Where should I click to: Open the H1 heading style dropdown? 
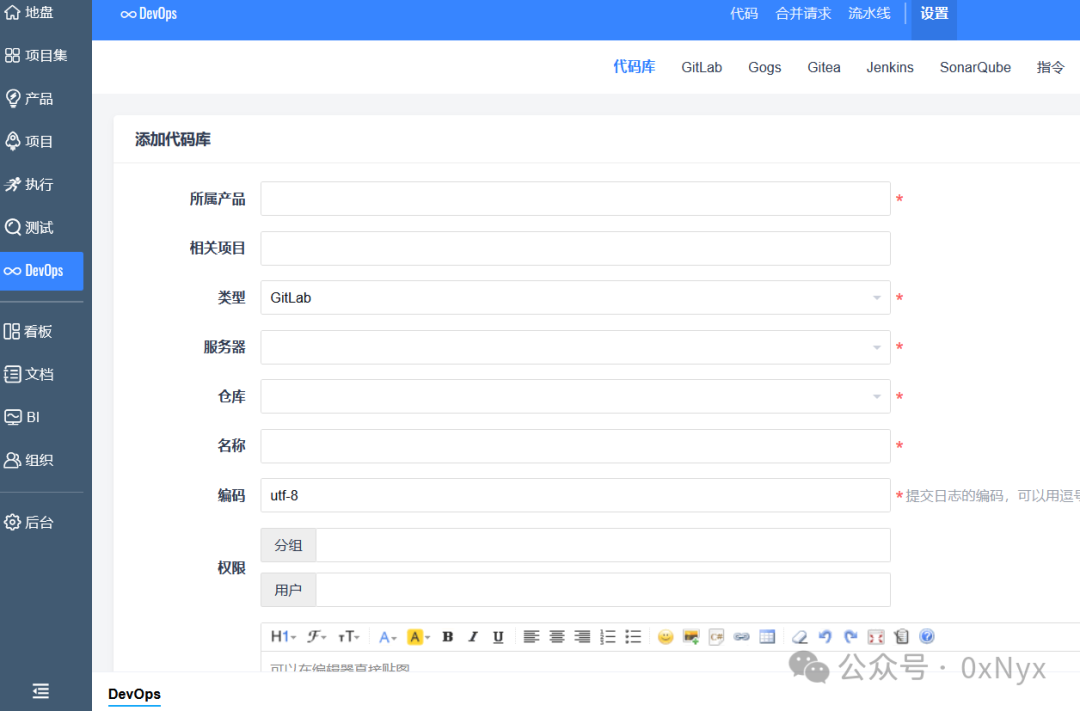283,637
